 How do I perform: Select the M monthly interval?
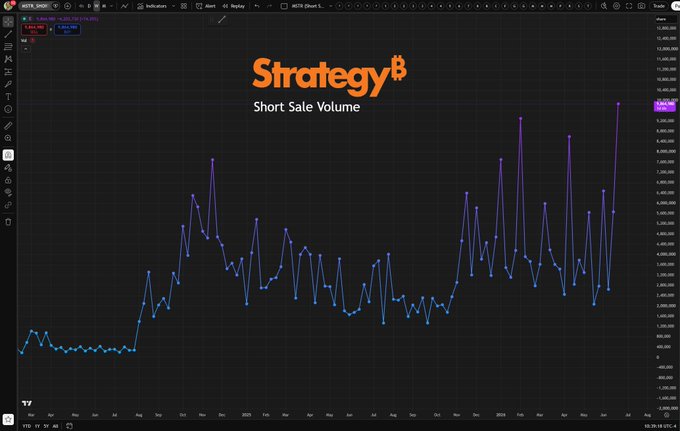tap(104, 6)
